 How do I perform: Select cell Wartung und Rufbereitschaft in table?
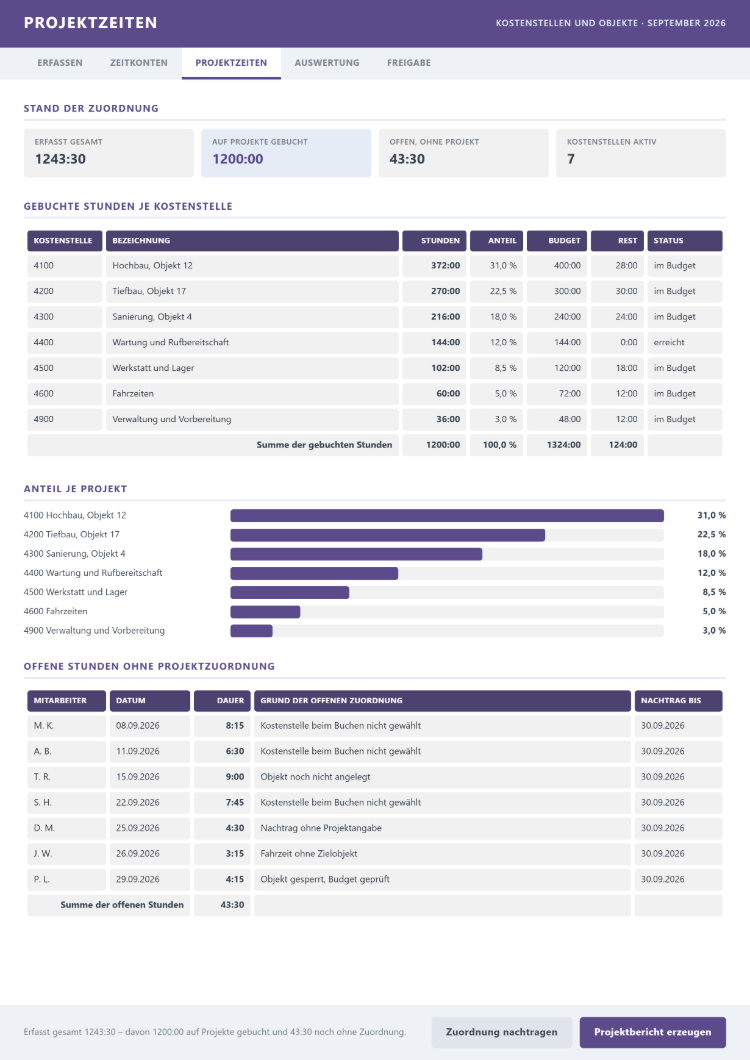click(x=252, y=343)
